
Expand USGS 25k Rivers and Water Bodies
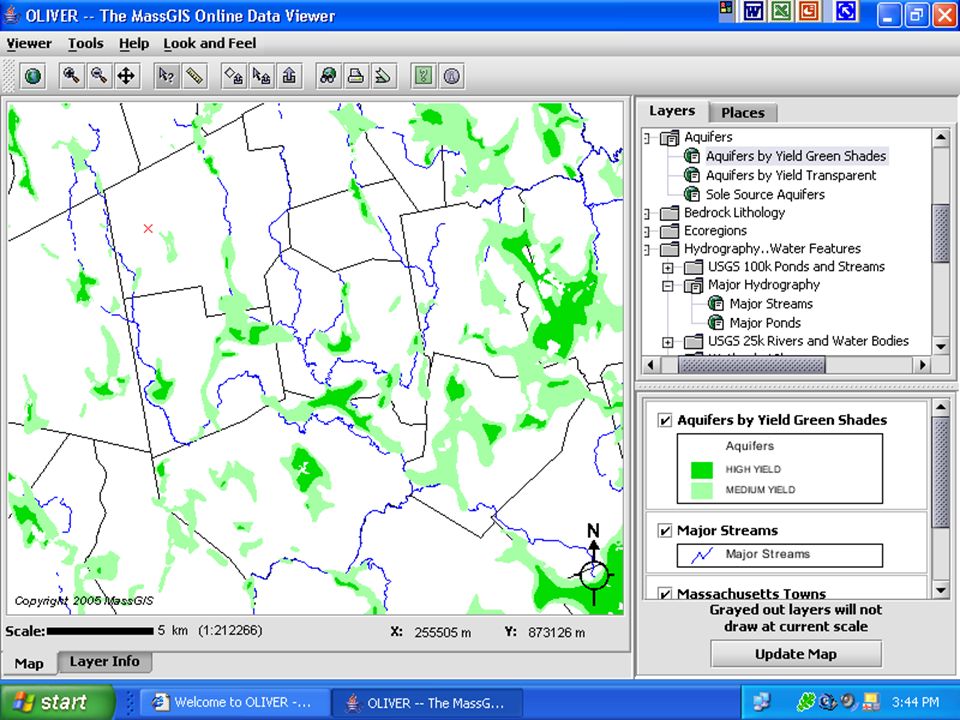[668, 342]
